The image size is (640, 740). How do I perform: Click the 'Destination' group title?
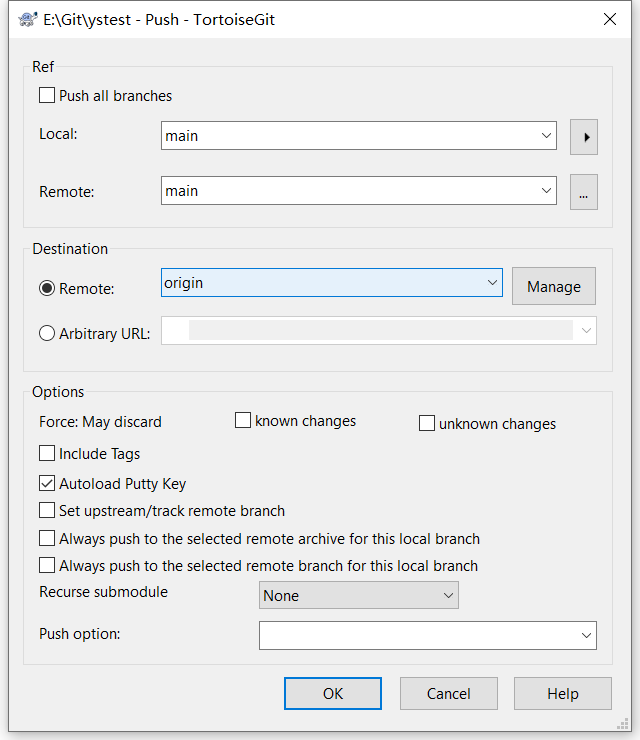point(70,249)
